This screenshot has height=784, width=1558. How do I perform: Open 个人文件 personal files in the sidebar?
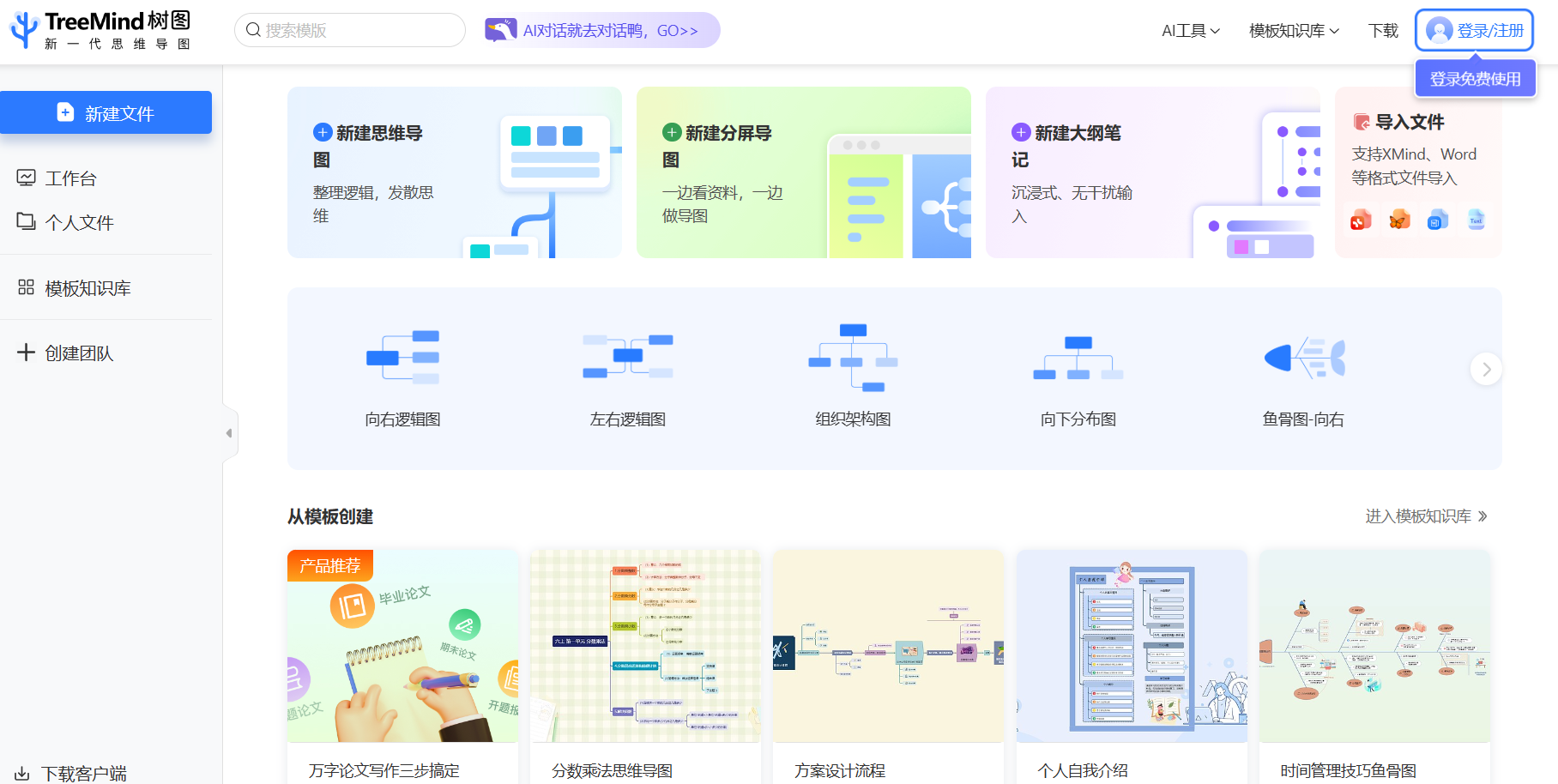click(x=79, y=221)
